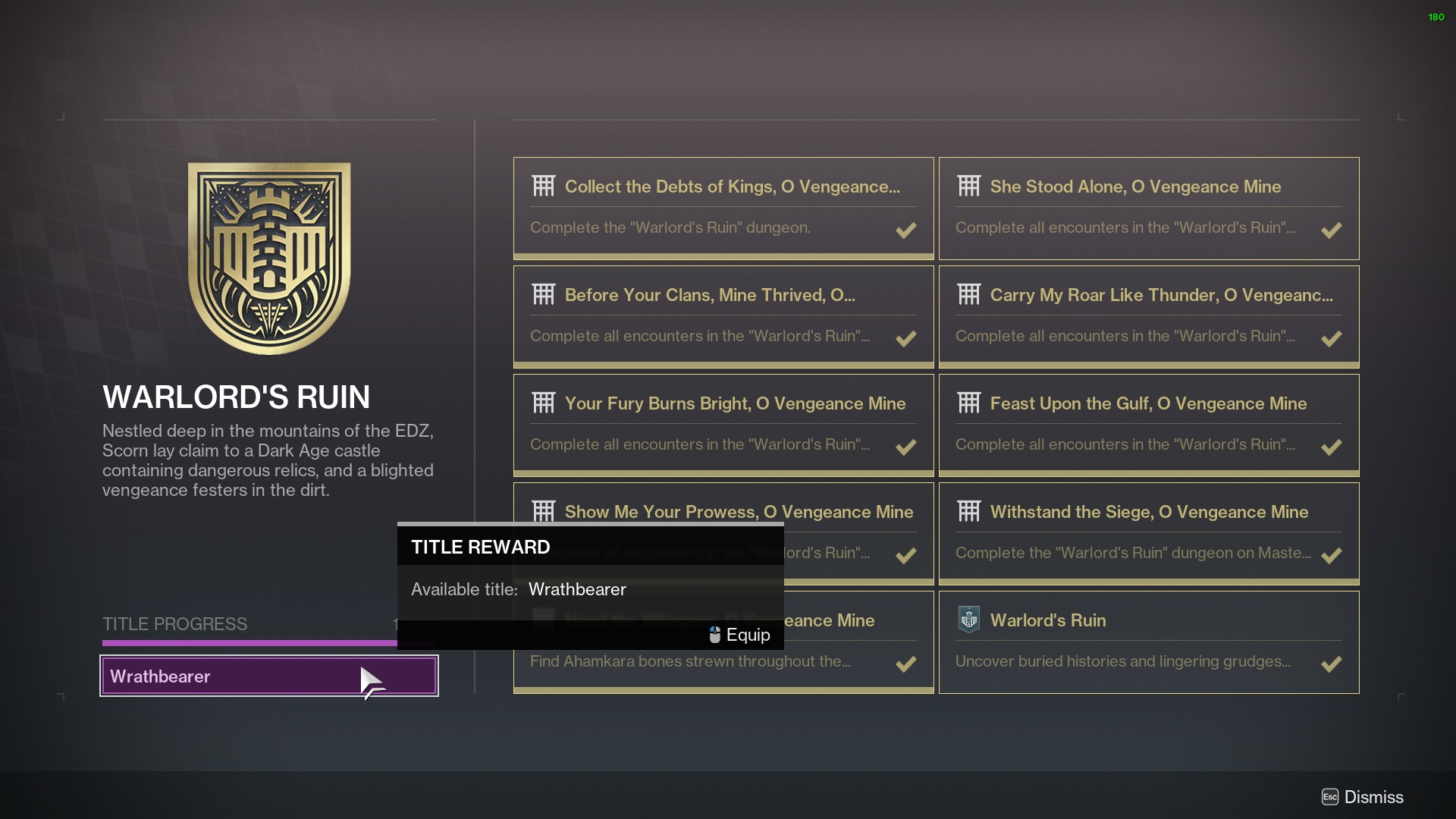Click gate icon beside Collect the Debts of Kings
The height and width of the screenshot is (819, 1456).
(544, 186)
